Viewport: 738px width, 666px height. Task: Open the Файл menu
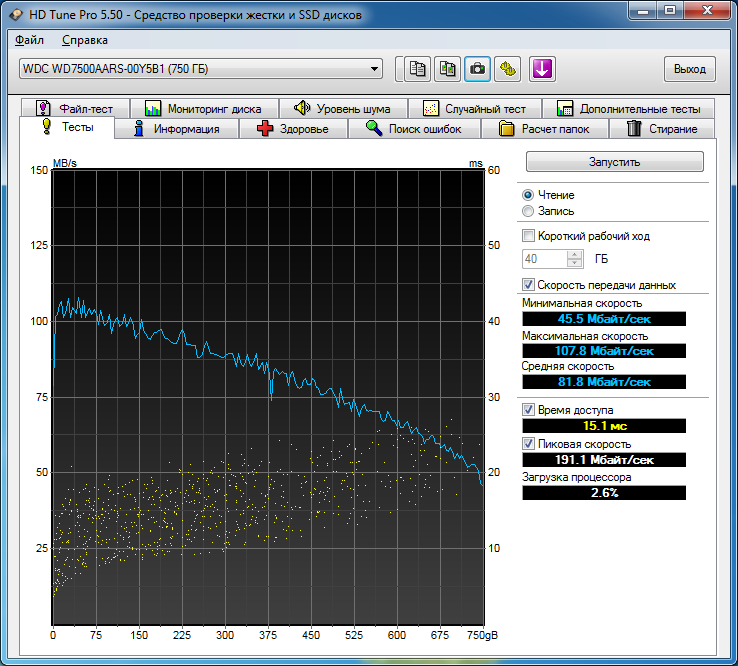click(29, 40)
